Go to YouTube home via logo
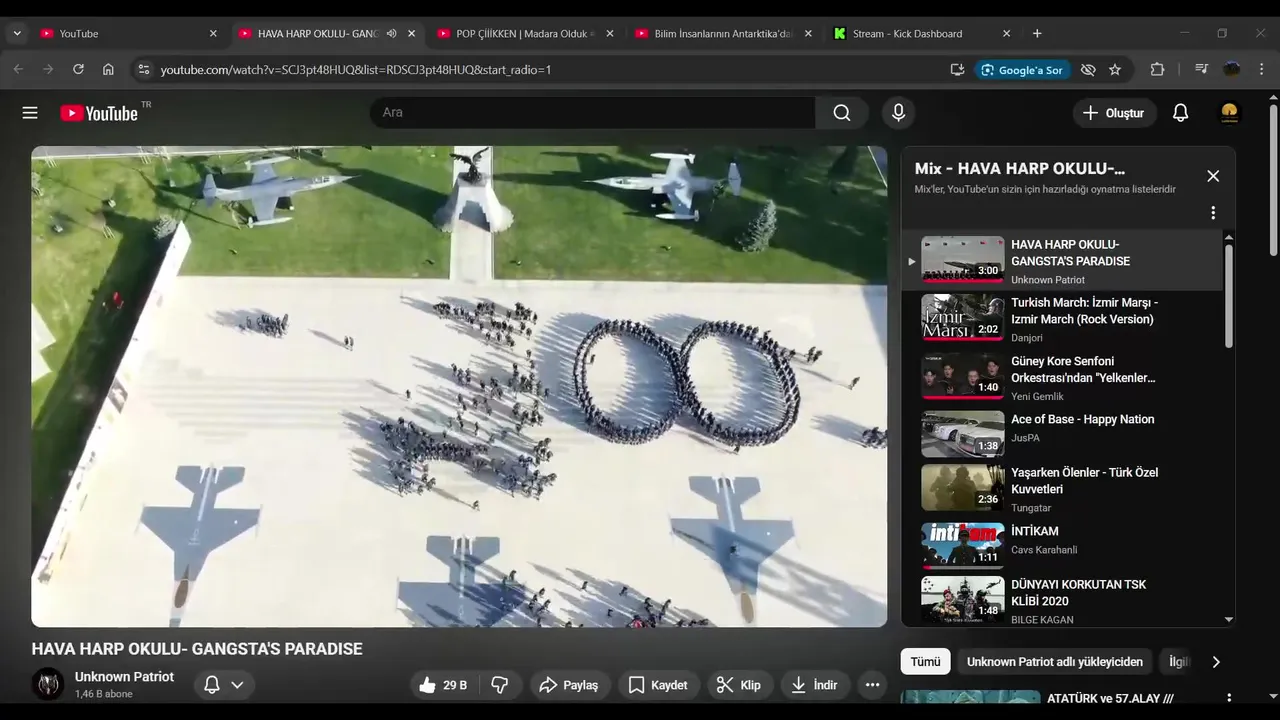 tap(98, 113)
